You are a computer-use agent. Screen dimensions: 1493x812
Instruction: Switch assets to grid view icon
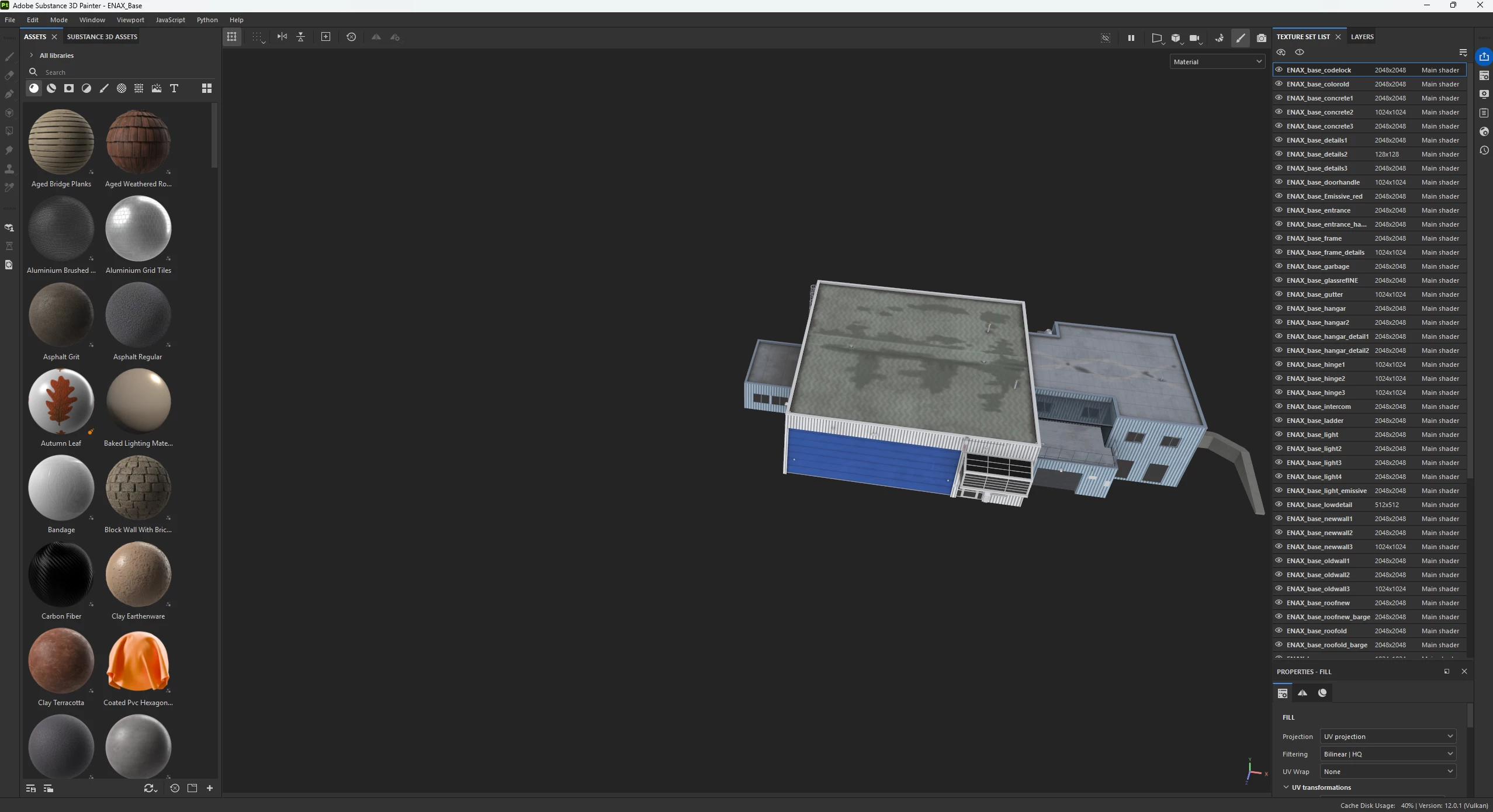click(x=206, y=88)
